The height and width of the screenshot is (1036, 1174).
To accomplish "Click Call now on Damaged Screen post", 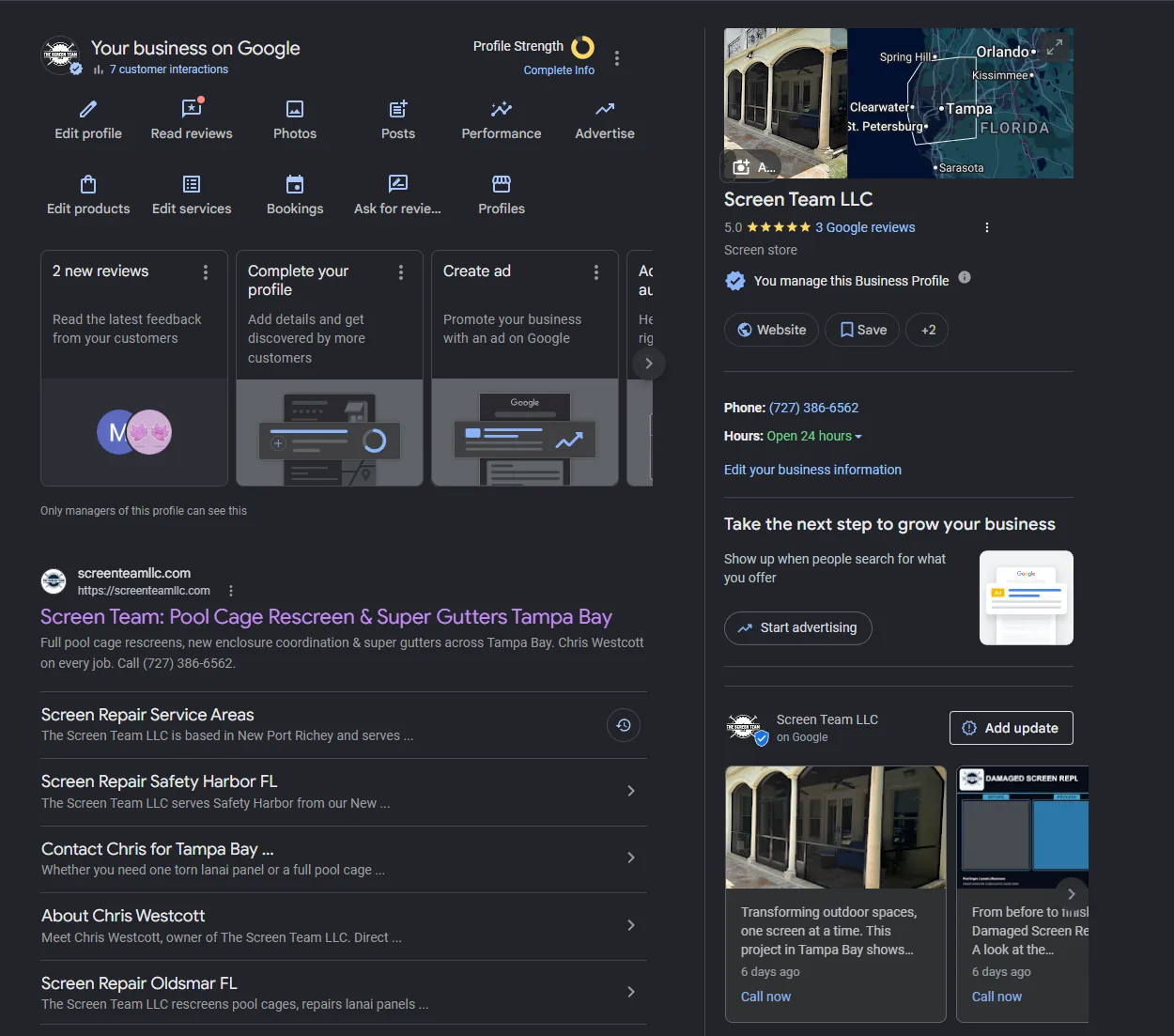I will pyautogui.click(x=996, y=997).
